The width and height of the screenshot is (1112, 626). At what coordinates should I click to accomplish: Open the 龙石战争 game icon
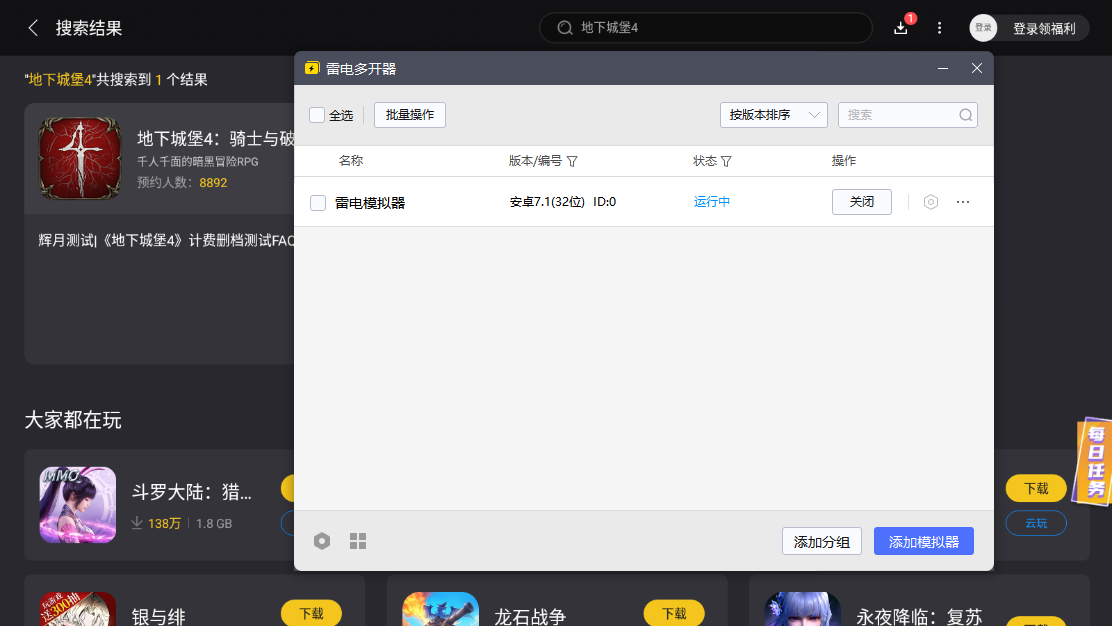click(440, 609)
